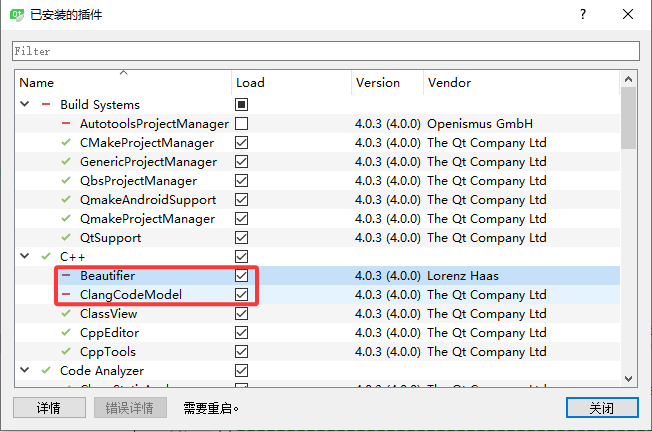Select the QbsProjectManager plugin name
Image resolution: width=652 pixels, height=432 pixels.
coord(138,181)
